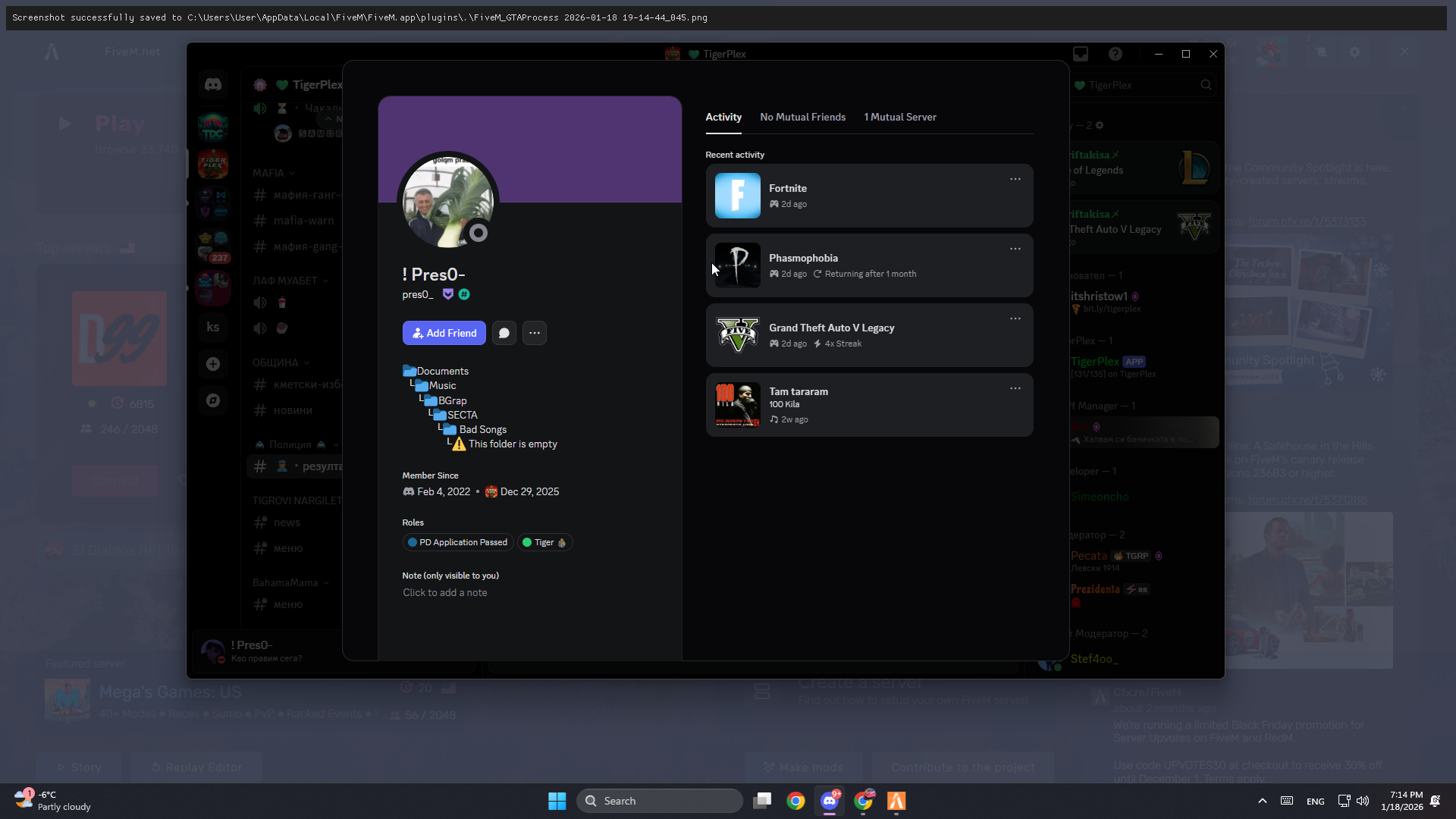Click the message bubble icon next to Add Friend
This screenshot has width=1456, height=819.
pos(504,333)
